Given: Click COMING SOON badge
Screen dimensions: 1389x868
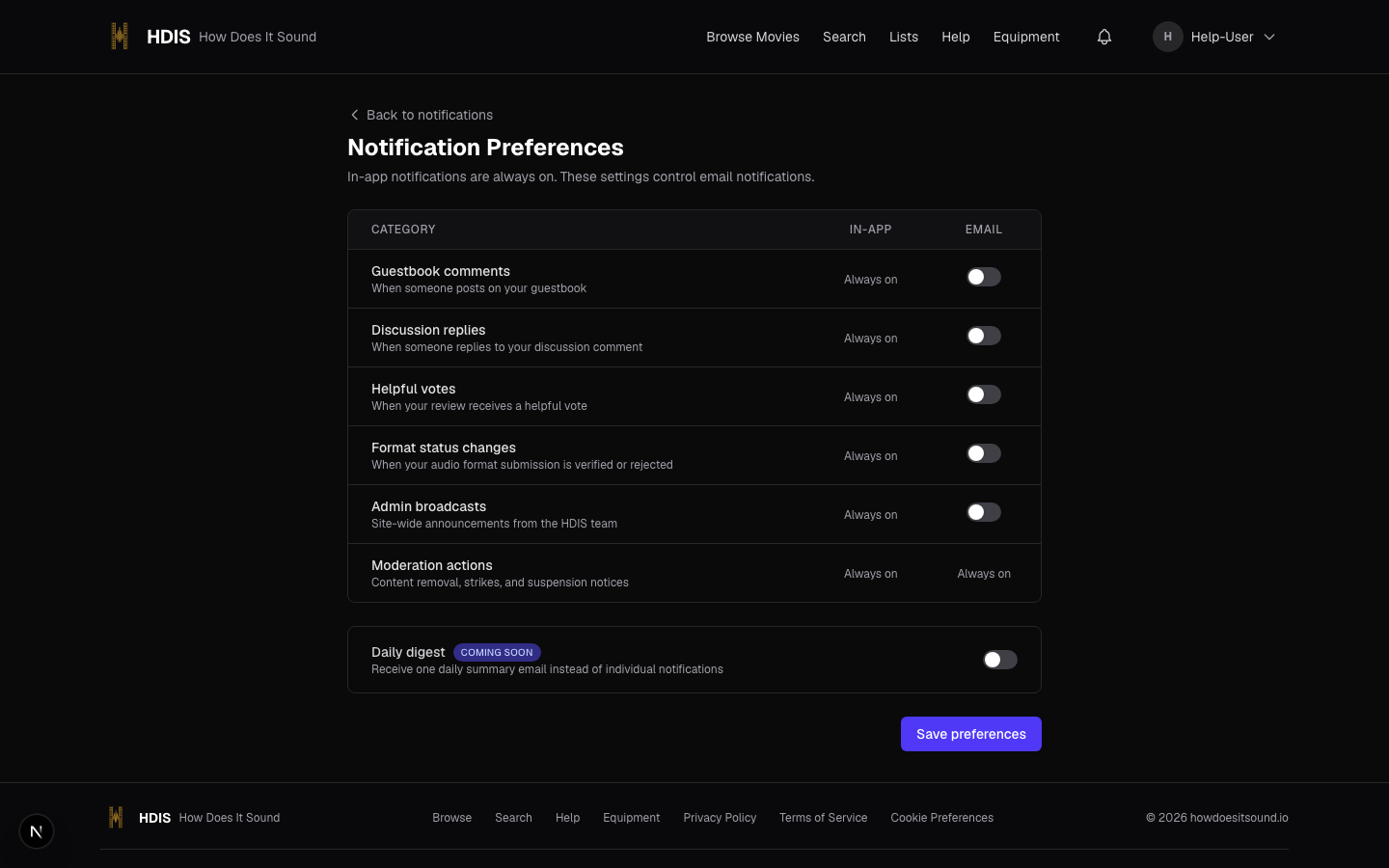Looking at the screenshot, I should click(x=497, y=652).
